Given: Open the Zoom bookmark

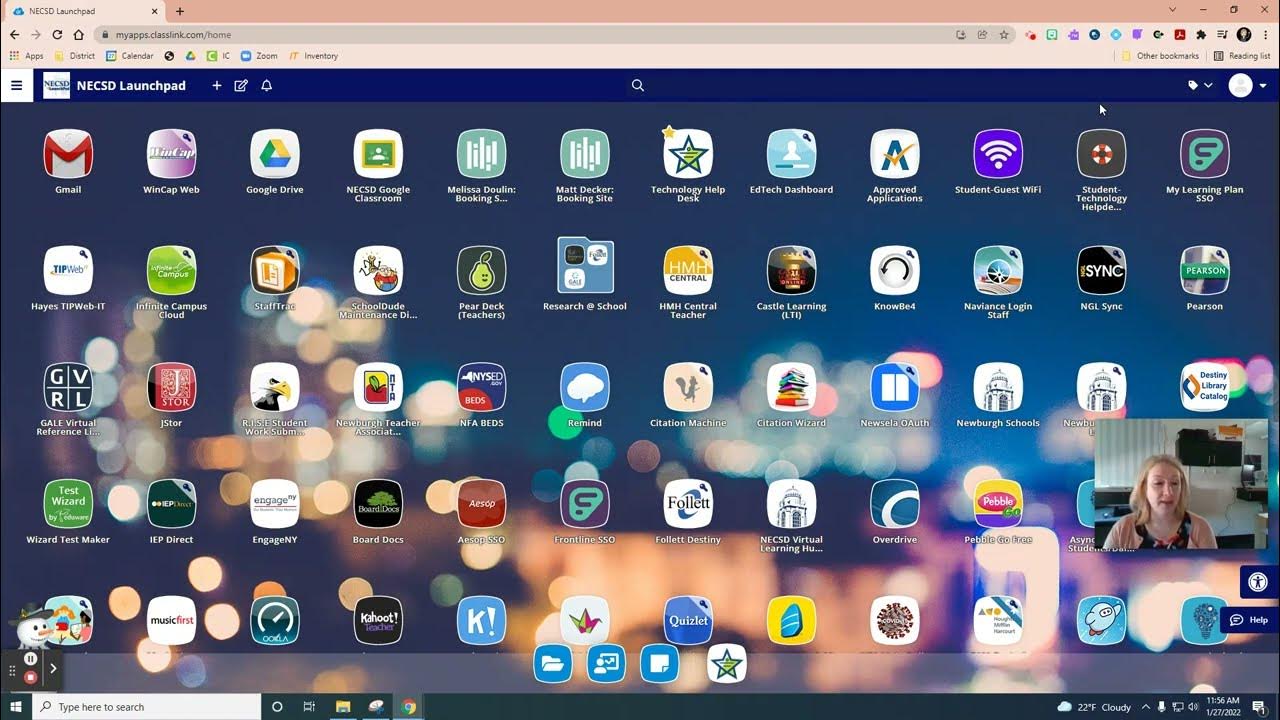Looking at the screenshot, I should click(x=259, y=56).
